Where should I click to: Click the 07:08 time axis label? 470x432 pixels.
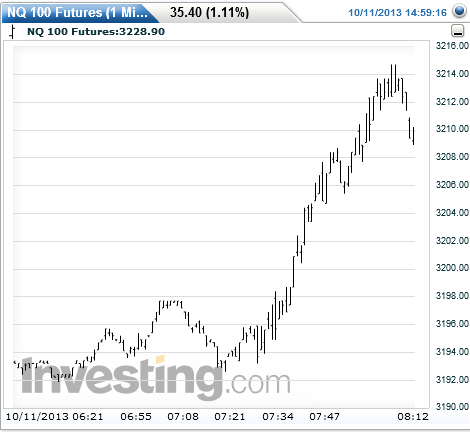(183, 416)
